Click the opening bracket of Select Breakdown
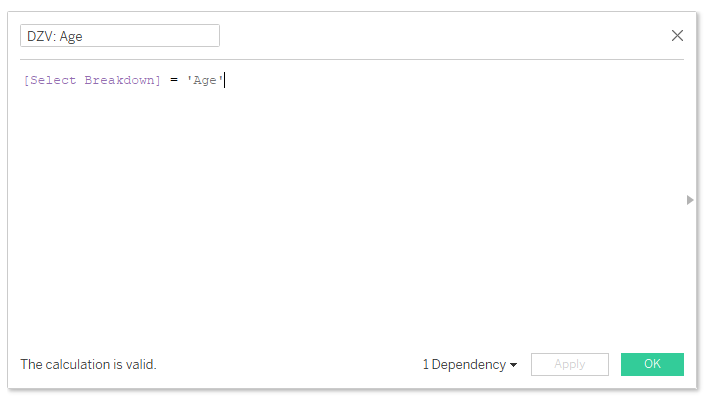Viewport: 710px width, 400px height. (x=26, y=80)
